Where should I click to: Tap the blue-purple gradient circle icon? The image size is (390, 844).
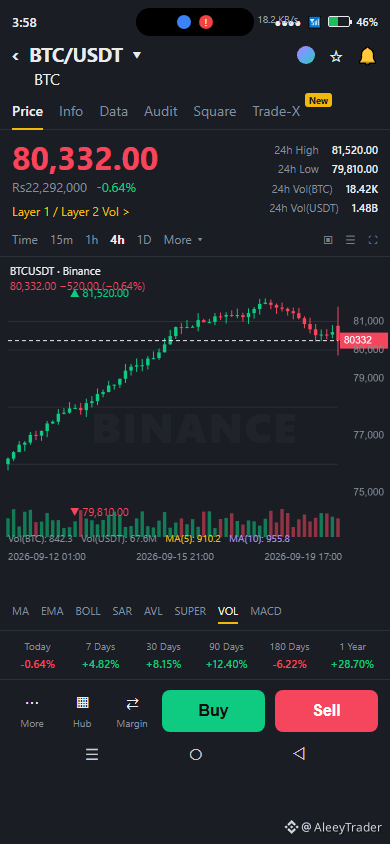tap(306, 55)
